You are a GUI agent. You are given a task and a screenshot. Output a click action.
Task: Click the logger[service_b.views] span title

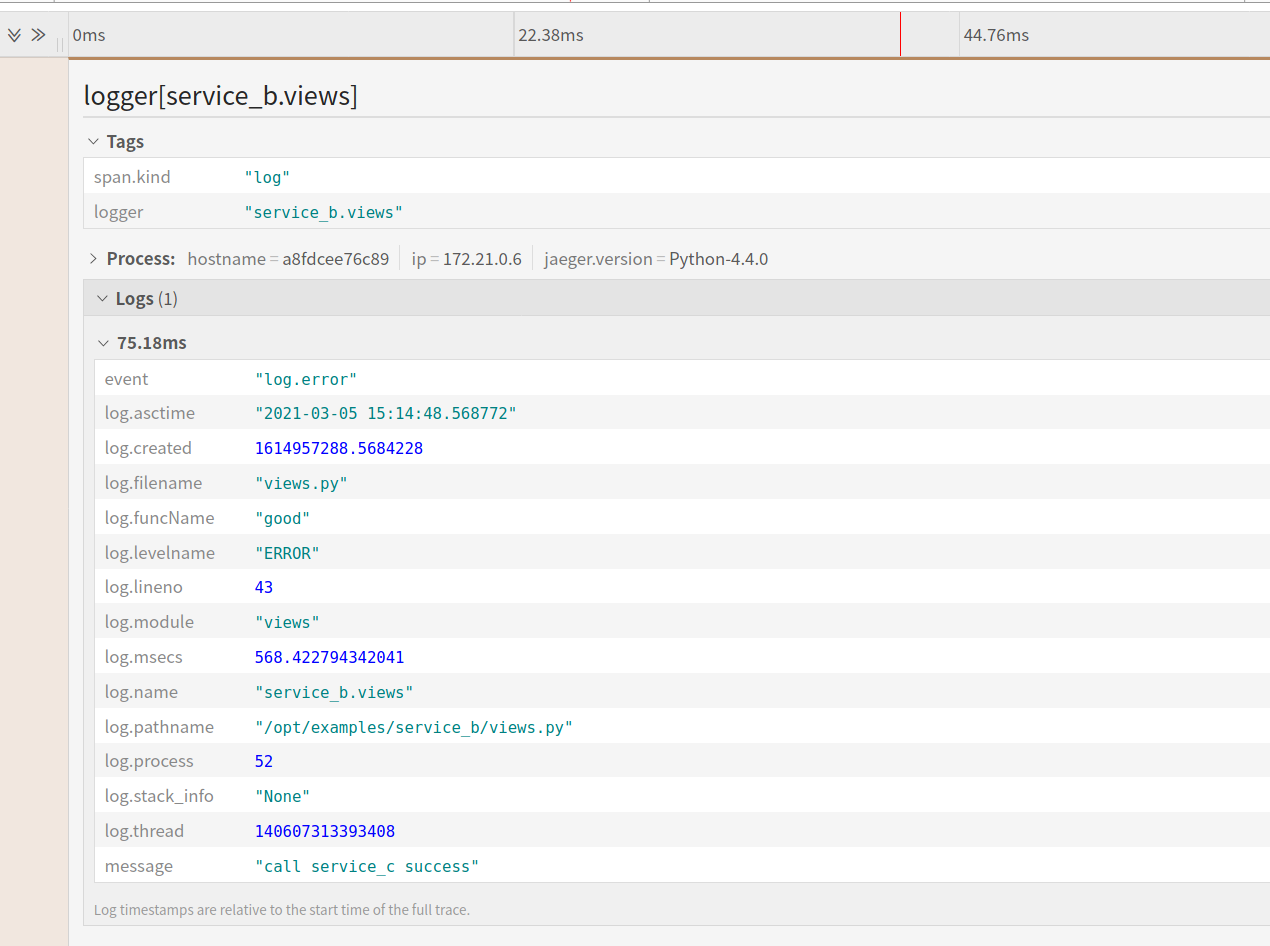pyautogui.click(x=221, y=96)
